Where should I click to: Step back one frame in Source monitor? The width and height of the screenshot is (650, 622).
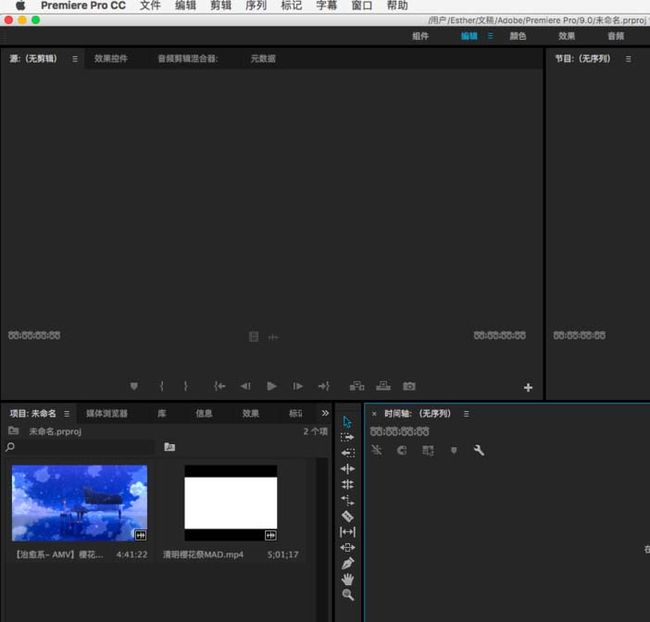(245, 386)
